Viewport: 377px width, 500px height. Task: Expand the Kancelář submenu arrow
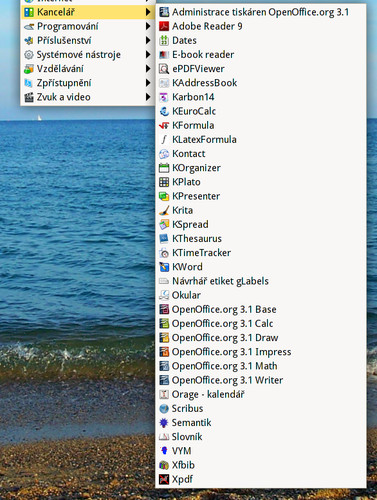(148, 12)
